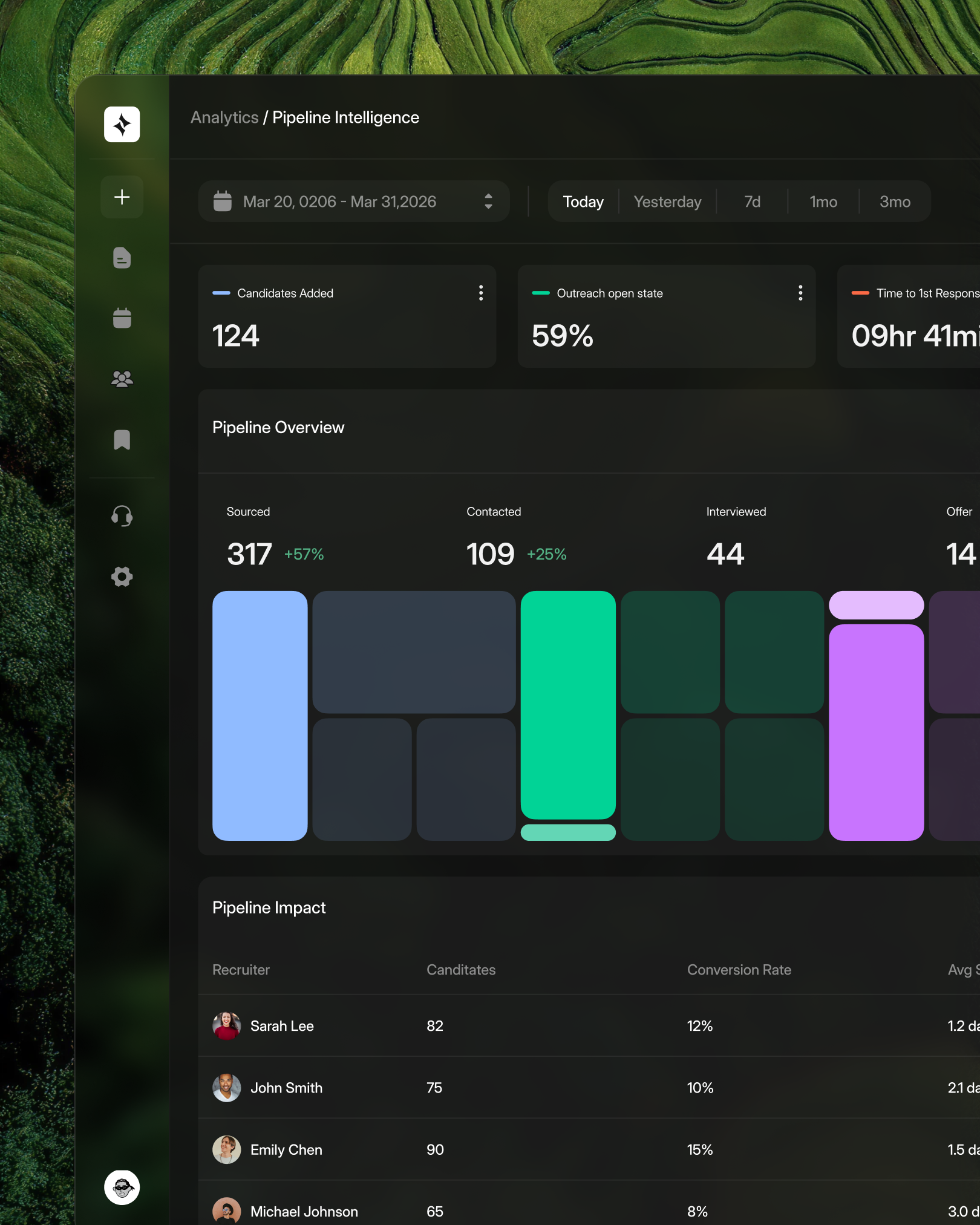Viewport: 980px width, 1225px height.
Task: Click the light blue Sourced bar
Action: pyautogui.click(x=260, y=716)
